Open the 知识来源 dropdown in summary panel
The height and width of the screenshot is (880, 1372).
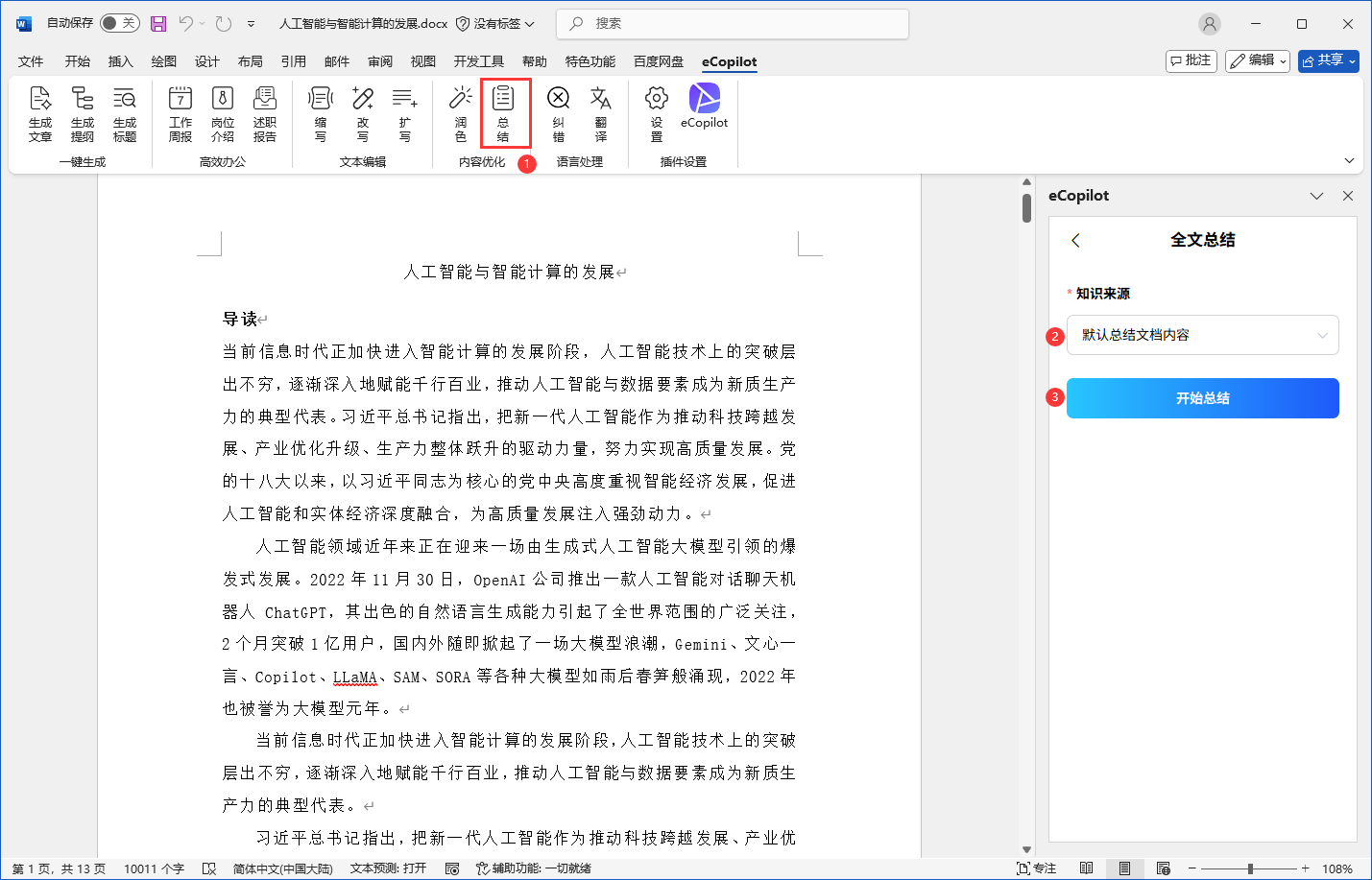pyautogui.click(x=1202, y=335)
